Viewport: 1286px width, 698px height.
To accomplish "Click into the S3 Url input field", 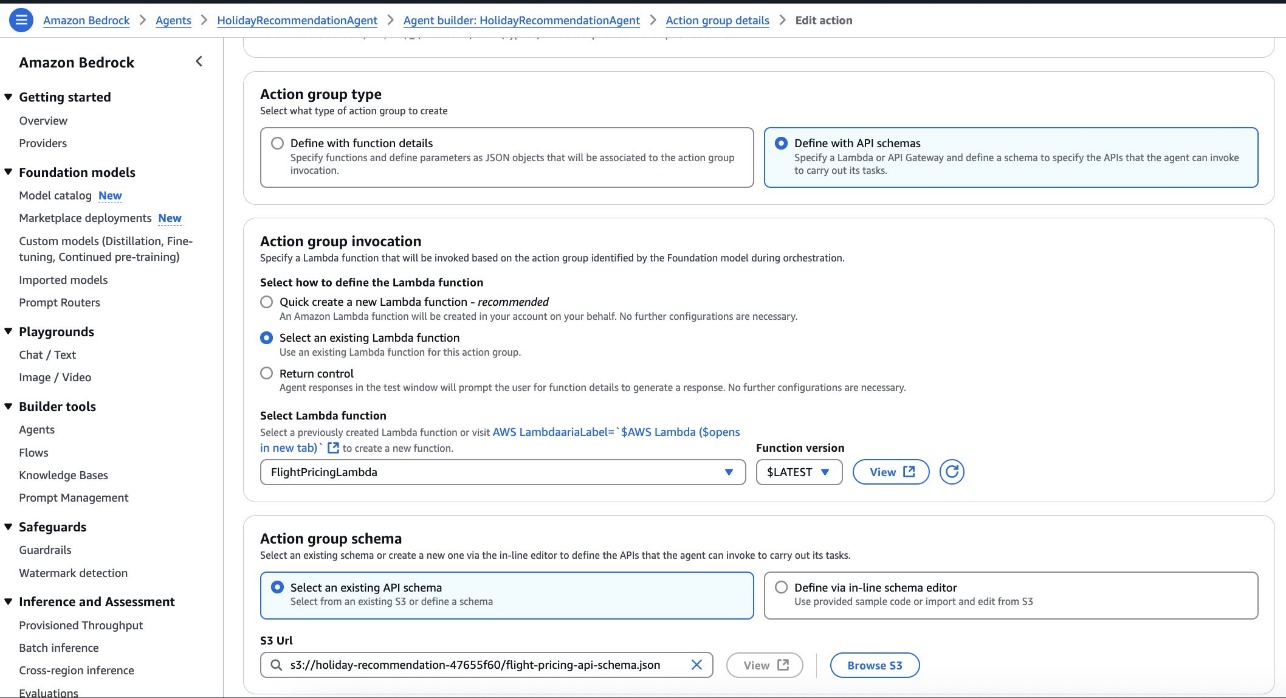I will (487, 665).
